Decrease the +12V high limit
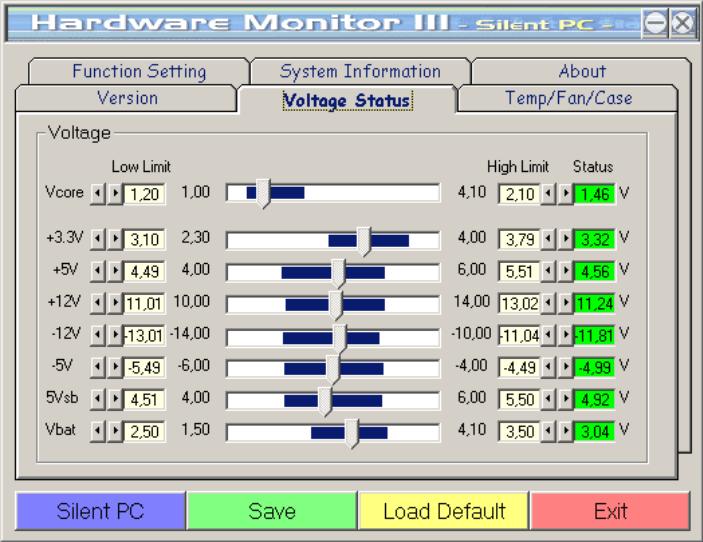This screenshot has height=542, width=703. tap(548, 304)
